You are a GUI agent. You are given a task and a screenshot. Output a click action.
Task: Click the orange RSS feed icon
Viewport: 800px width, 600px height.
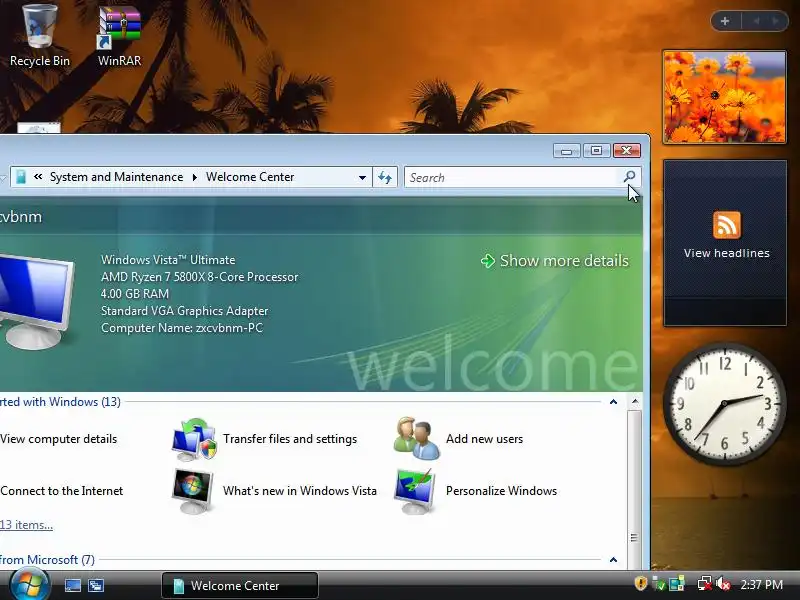727,224
